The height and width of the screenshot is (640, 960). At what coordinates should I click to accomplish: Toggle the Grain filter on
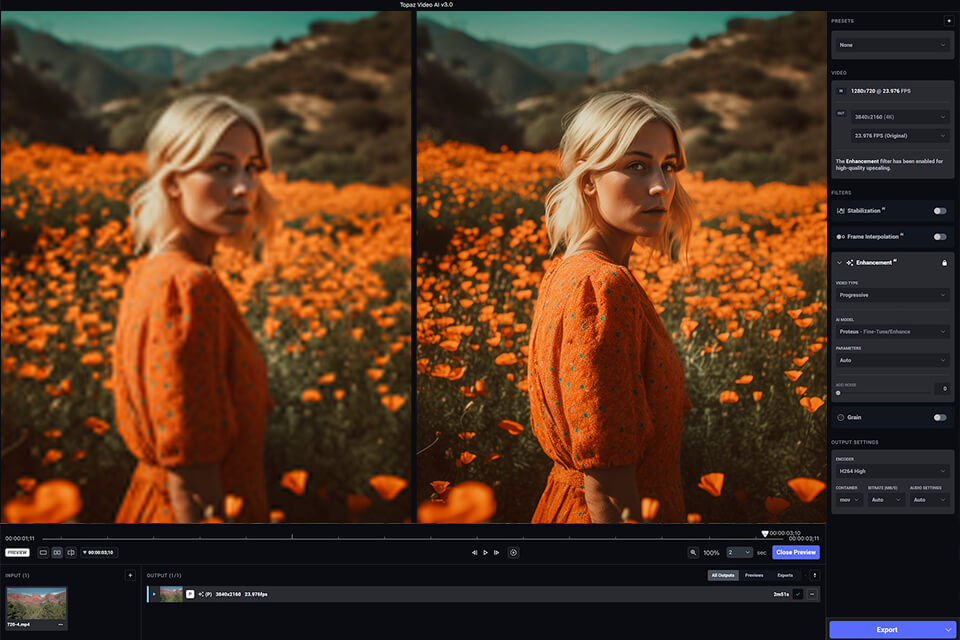[939, 417]
